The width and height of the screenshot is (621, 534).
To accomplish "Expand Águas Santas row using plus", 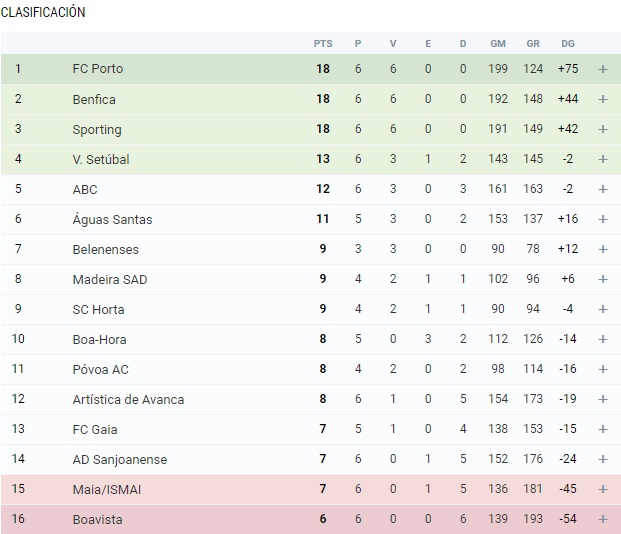I will tap(603, 219).
